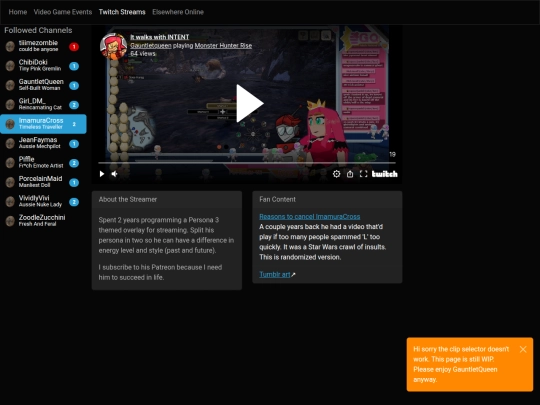Open the 'It walks with INTENT' title link
This screenshot has width=540, height=405.
click(160, 37)
